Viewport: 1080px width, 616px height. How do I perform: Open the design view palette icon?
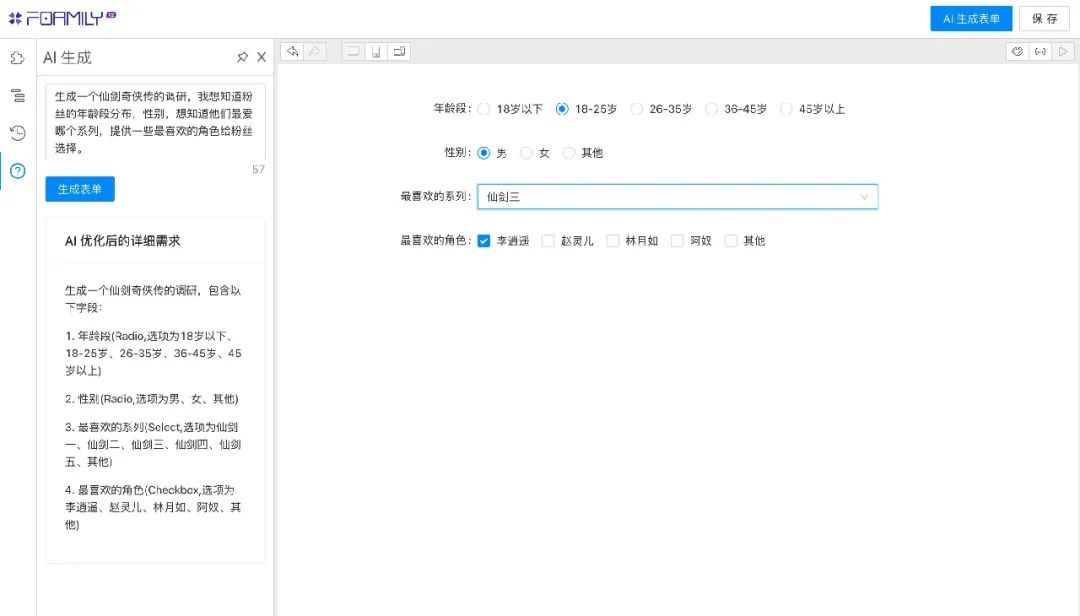[x=1017, y=52]
